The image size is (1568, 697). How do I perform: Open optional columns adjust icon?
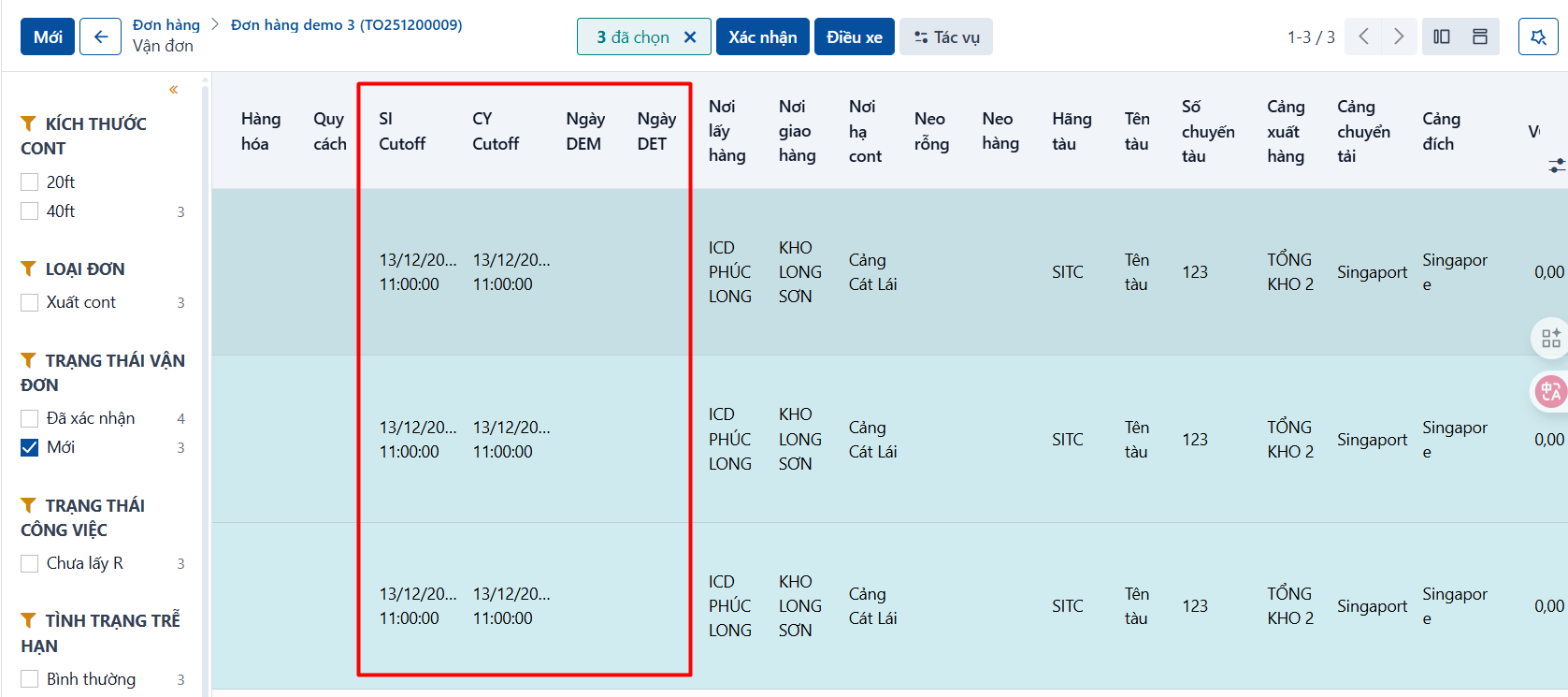(1557, 166)
